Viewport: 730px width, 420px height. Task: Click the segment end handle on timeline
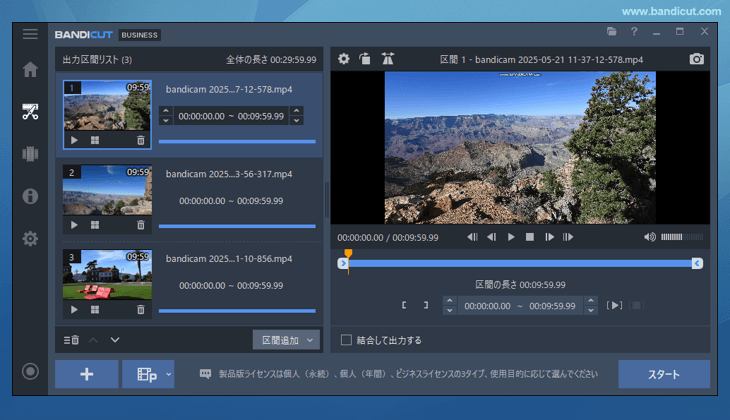[x=697, y=264]
